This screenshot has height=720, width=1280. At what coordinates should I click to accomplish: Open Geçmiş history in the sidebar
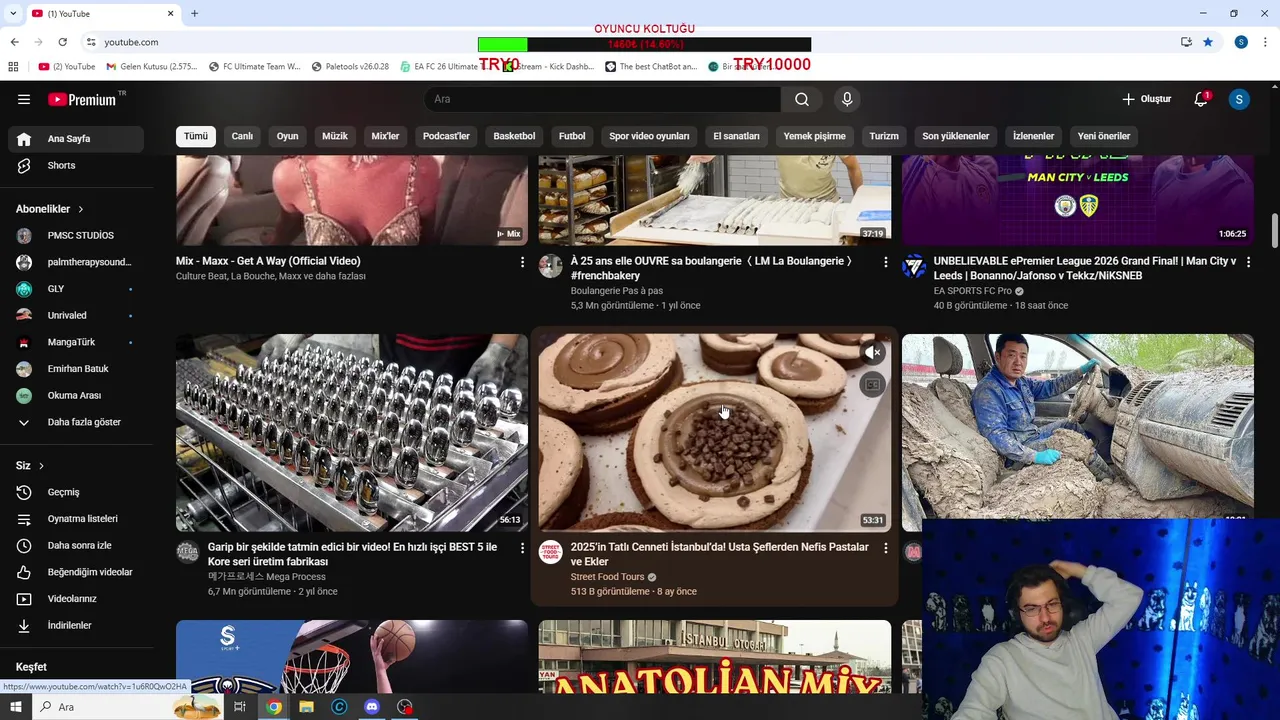click(76, 492)
